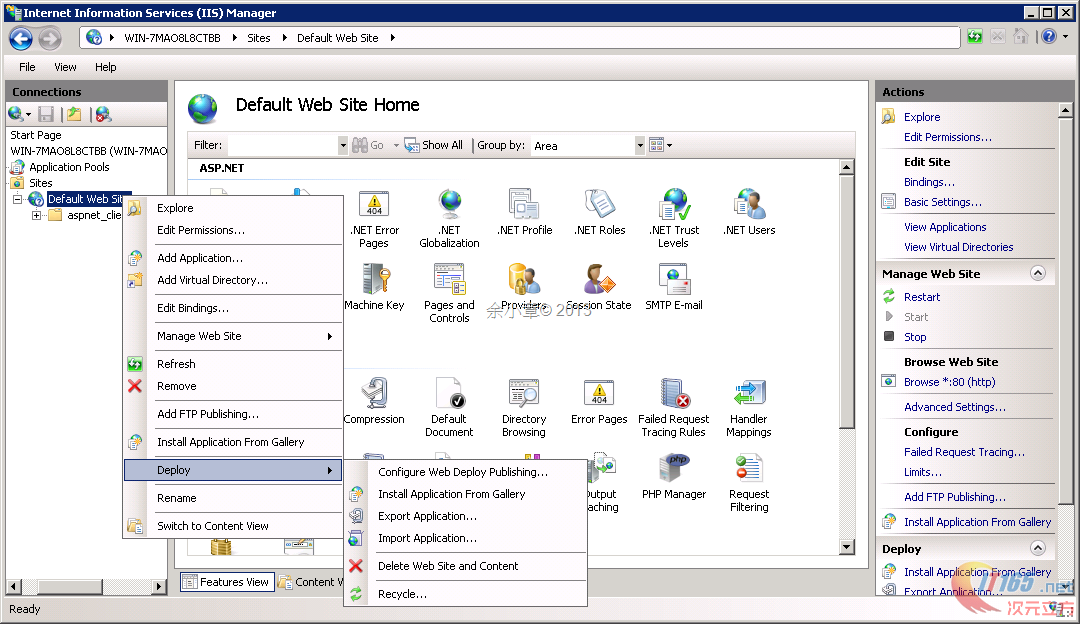The image size is (1080, 624).
Task: Click the View Applications link
Action: click(x=945, y=227)
